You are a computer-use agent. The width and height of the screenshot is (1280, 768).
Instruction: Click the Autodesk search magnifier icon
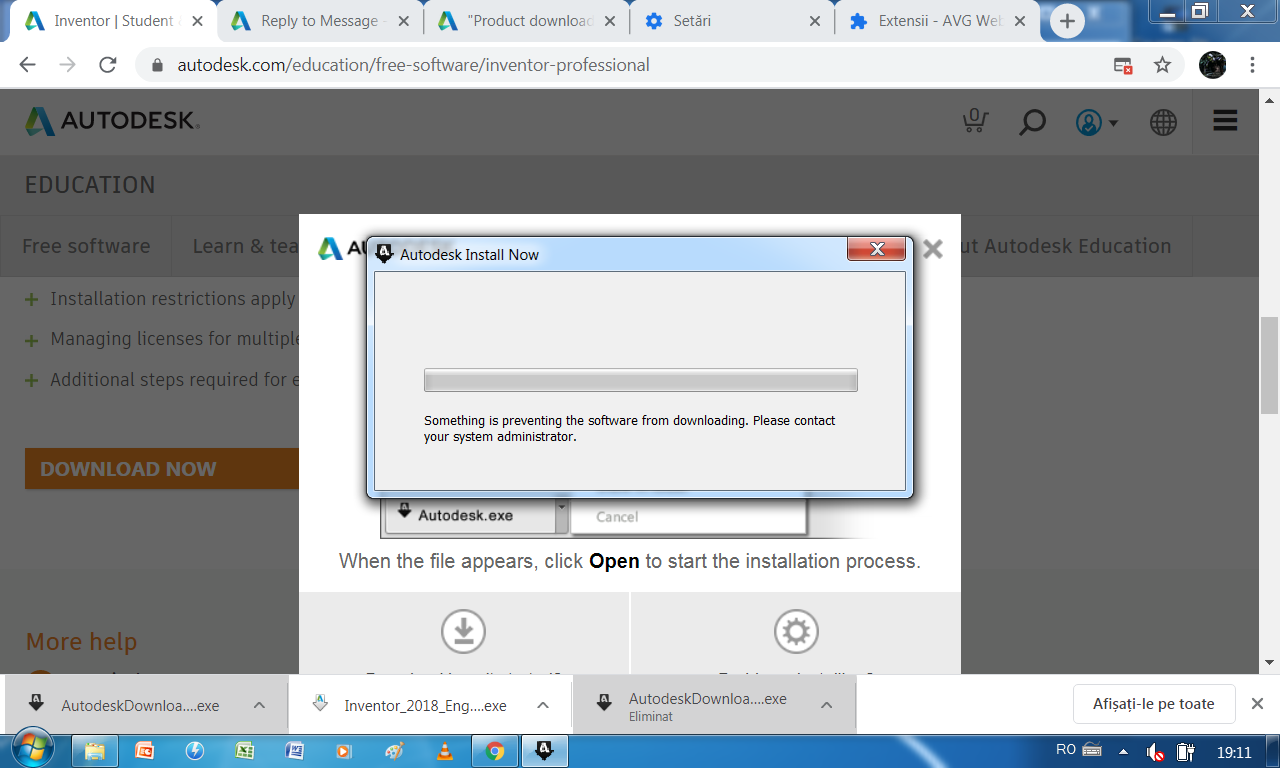pyautogui.click(x=1032, y=122)
